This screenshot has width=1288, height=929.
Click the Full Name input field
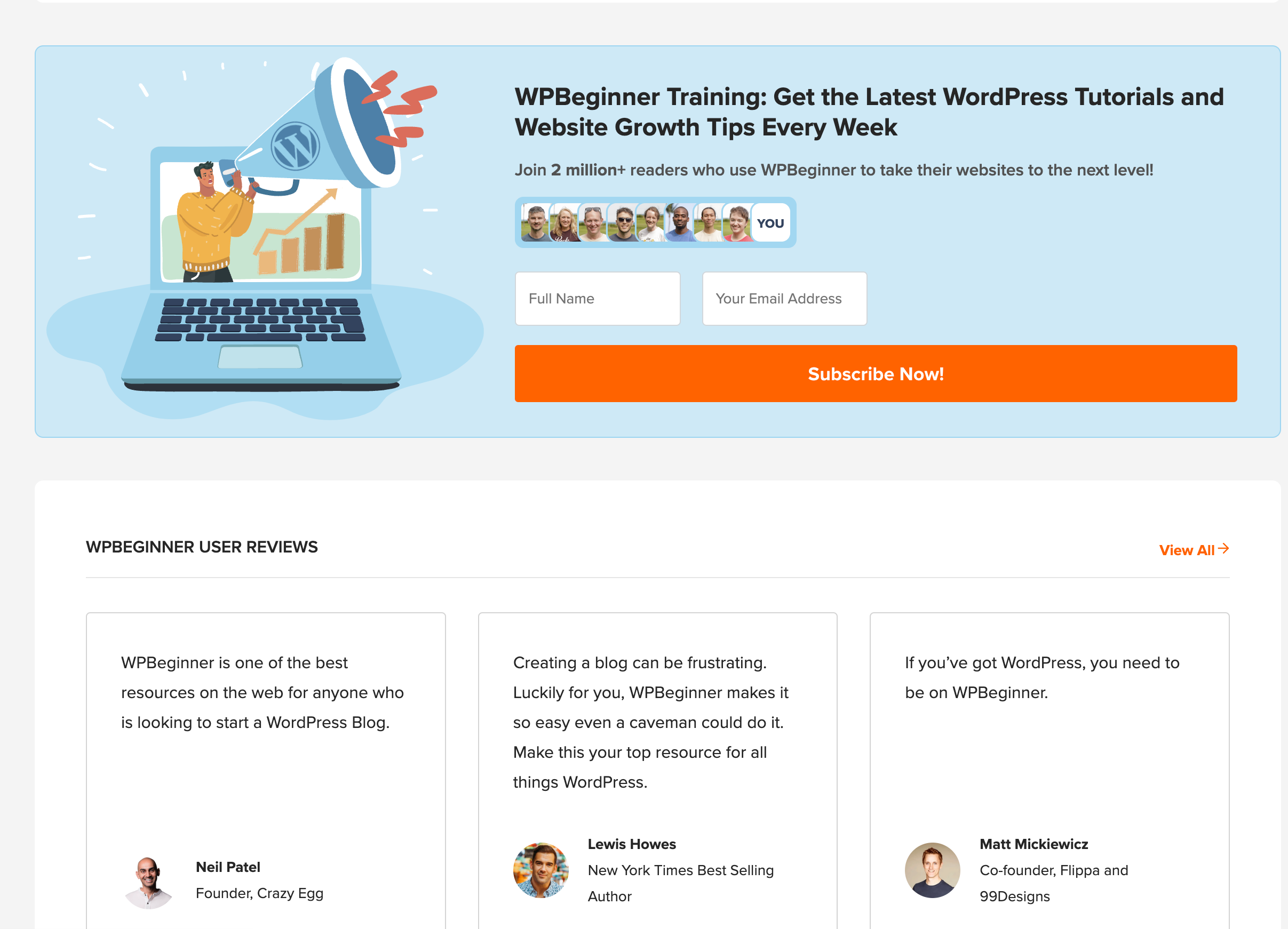[x=598, y=299]
